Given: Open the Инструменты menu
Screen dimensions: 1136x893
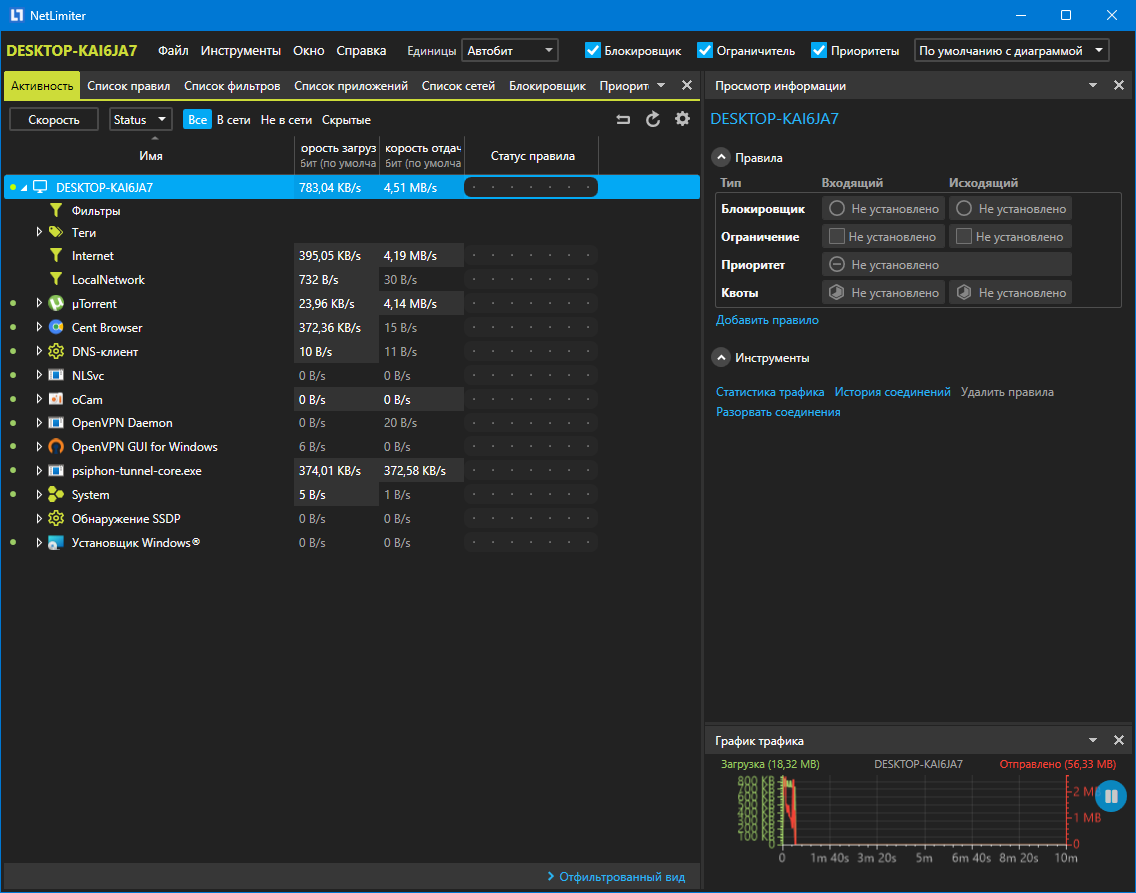Looking at the screenshot, I should 240,50.
